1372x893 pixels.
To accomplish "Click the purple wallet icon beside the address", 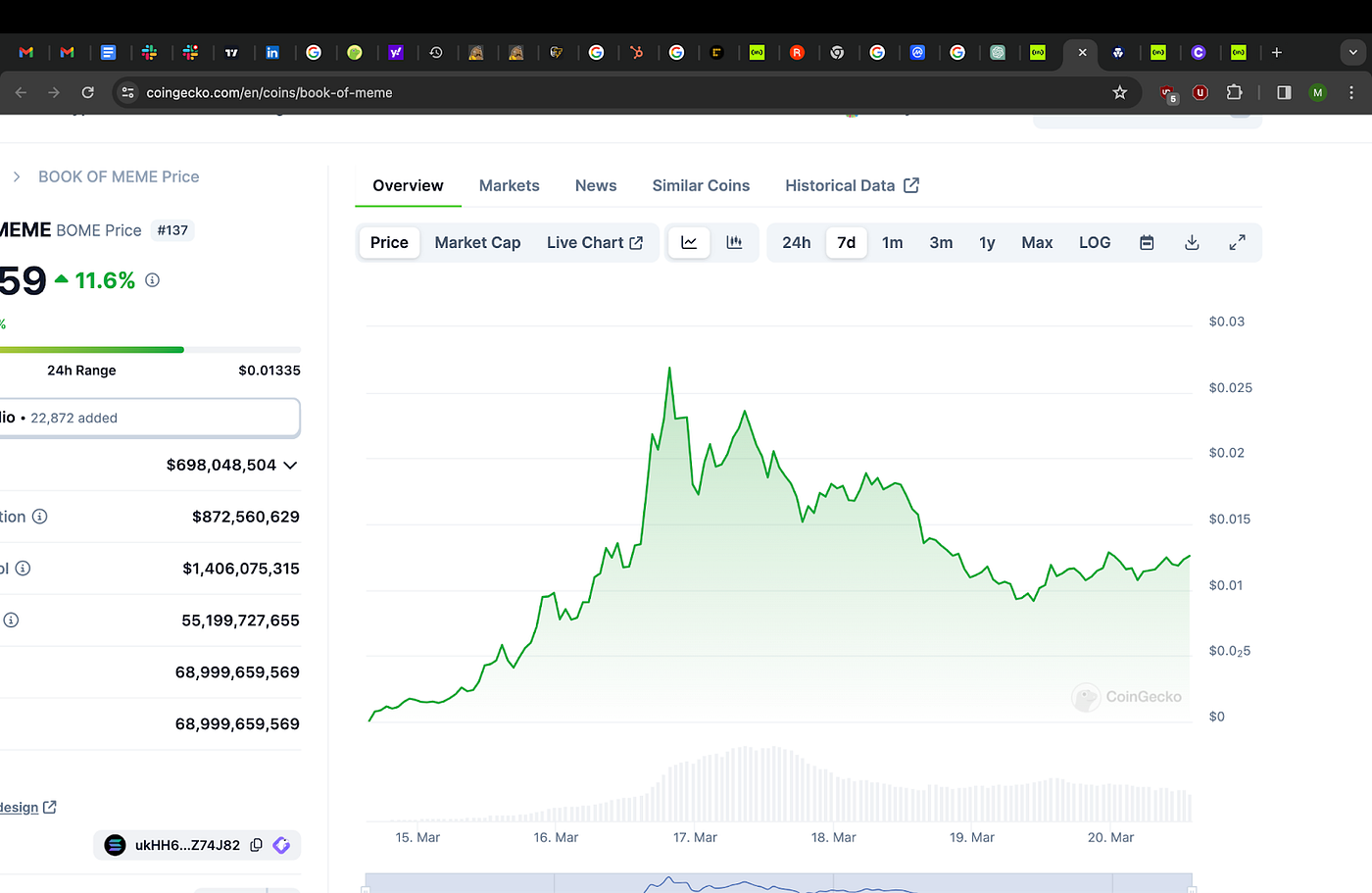I will [281, 844].
